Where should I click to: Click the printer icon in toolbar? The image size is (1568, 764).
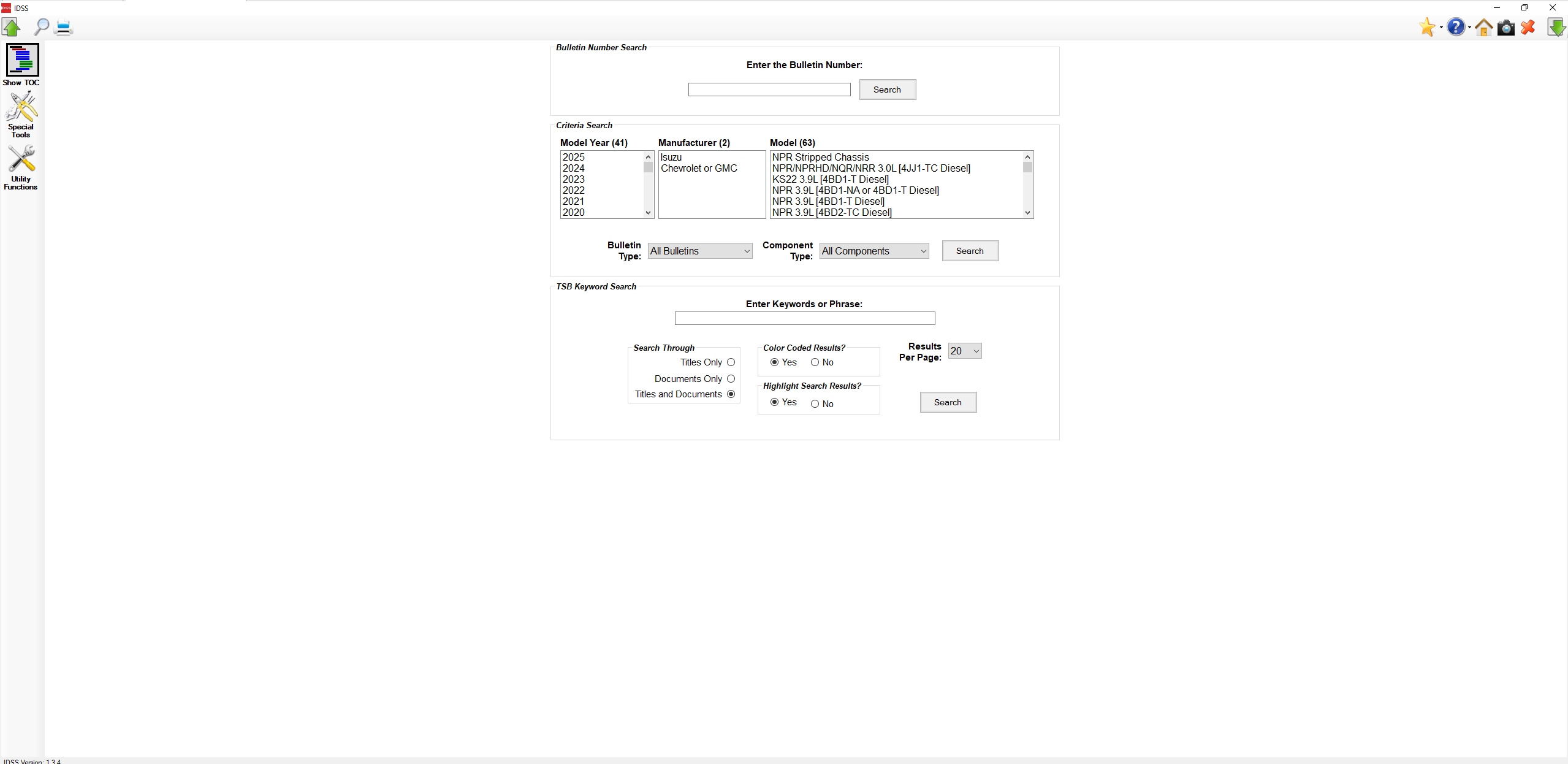coord(64,27)
